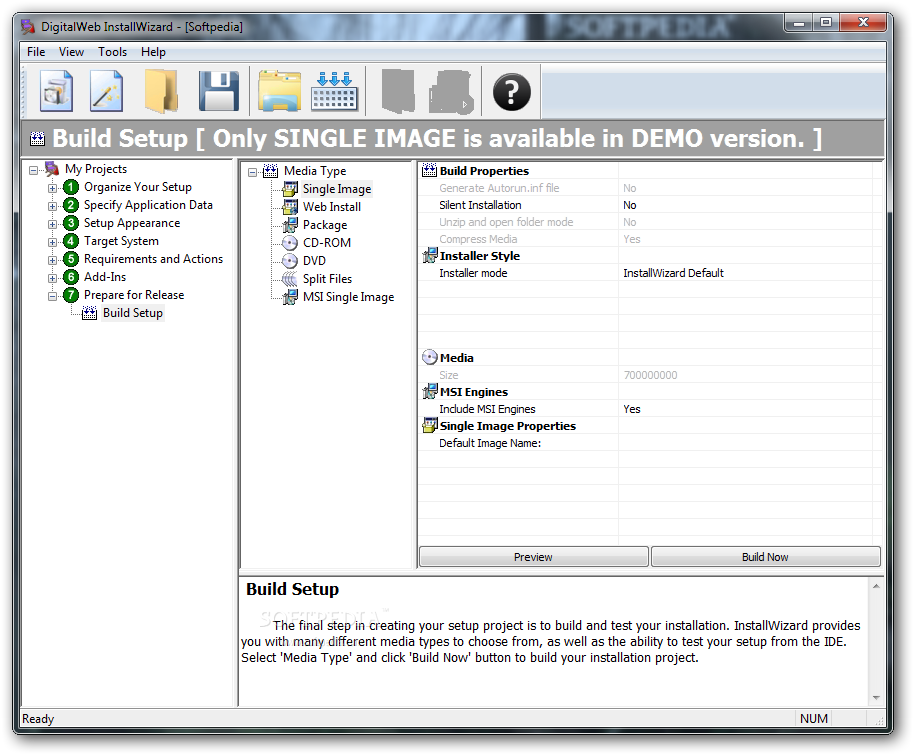Open the View menu

click(x=71, y=52)
